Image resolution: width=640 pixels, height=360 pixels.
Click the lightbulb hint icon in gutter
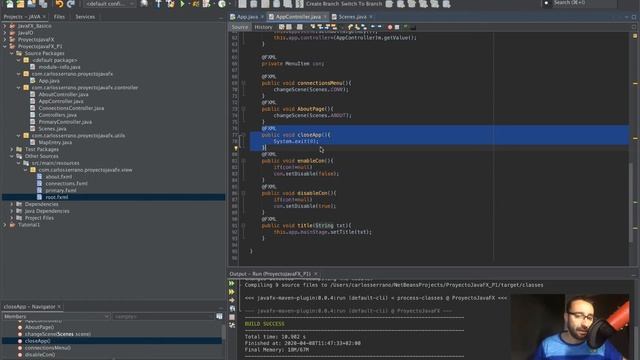coord(236,148)
